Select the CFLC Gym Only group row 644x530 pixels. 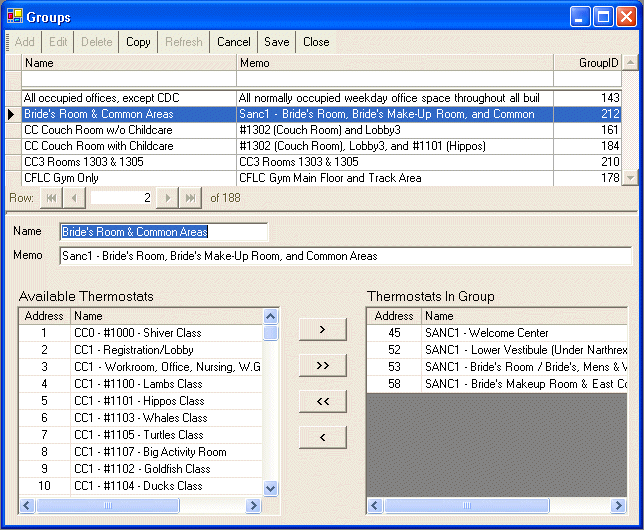(130, 178)
